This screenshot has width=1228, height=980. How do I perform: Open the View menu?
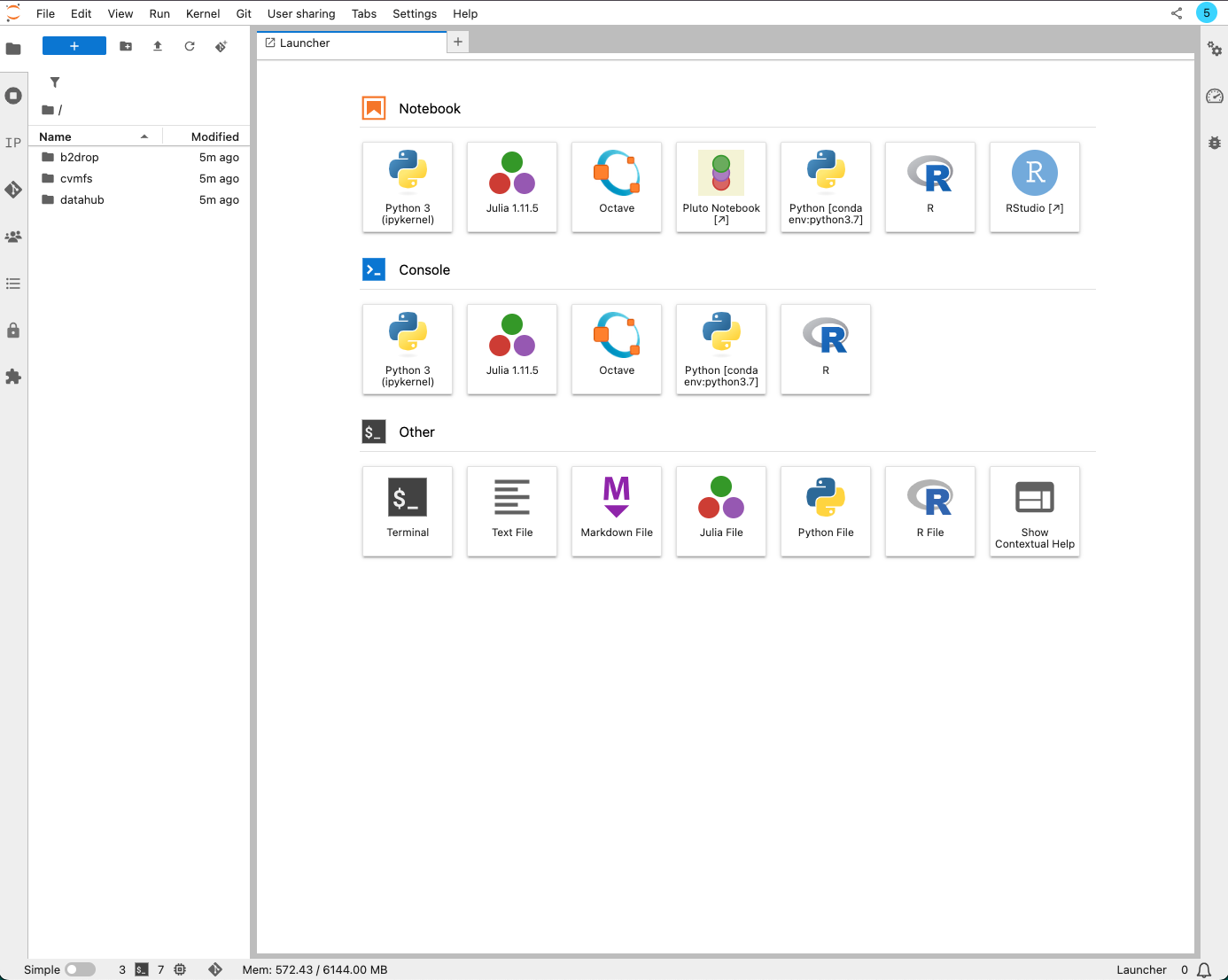120,13
